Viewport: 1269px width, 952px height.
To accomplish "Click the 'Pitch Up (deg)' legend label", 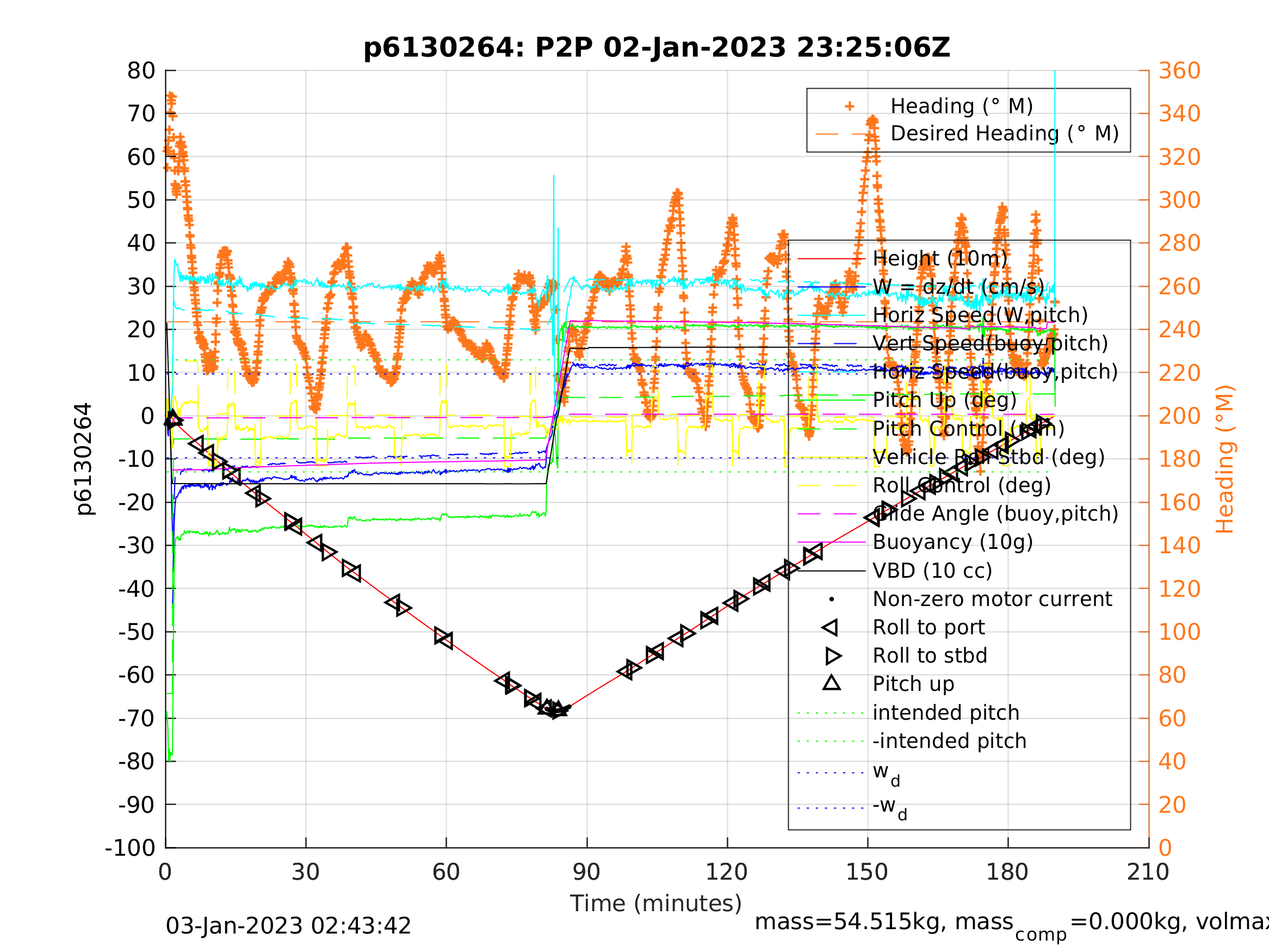I will coord(944,400).
